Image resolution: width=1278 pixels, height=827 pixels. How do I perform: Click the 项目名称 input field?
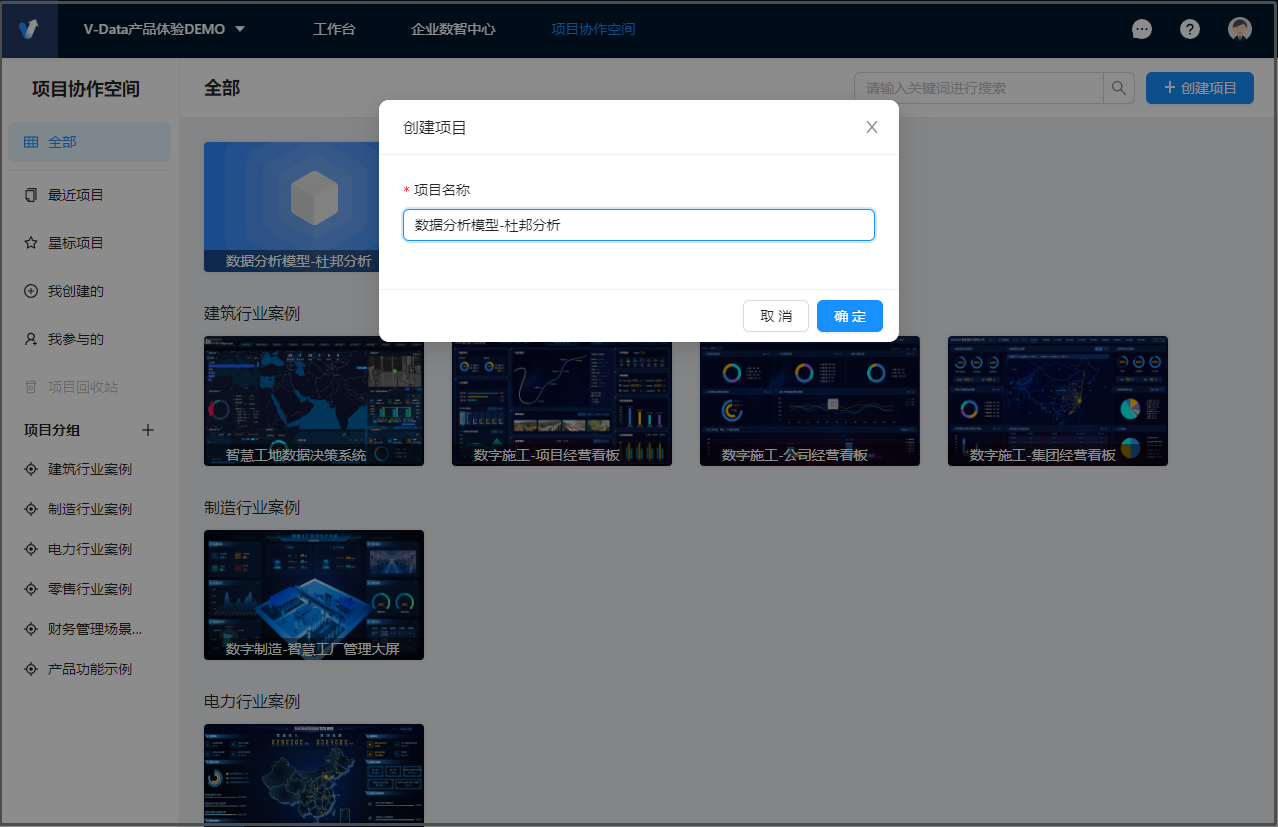[x=638, y=225]
